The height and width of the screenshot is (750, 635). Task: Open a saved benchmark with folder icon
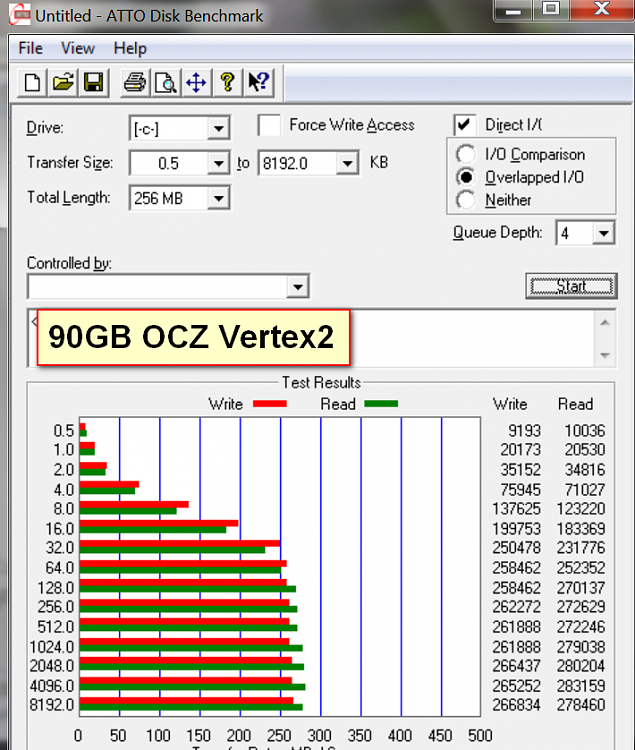(63, 83)
